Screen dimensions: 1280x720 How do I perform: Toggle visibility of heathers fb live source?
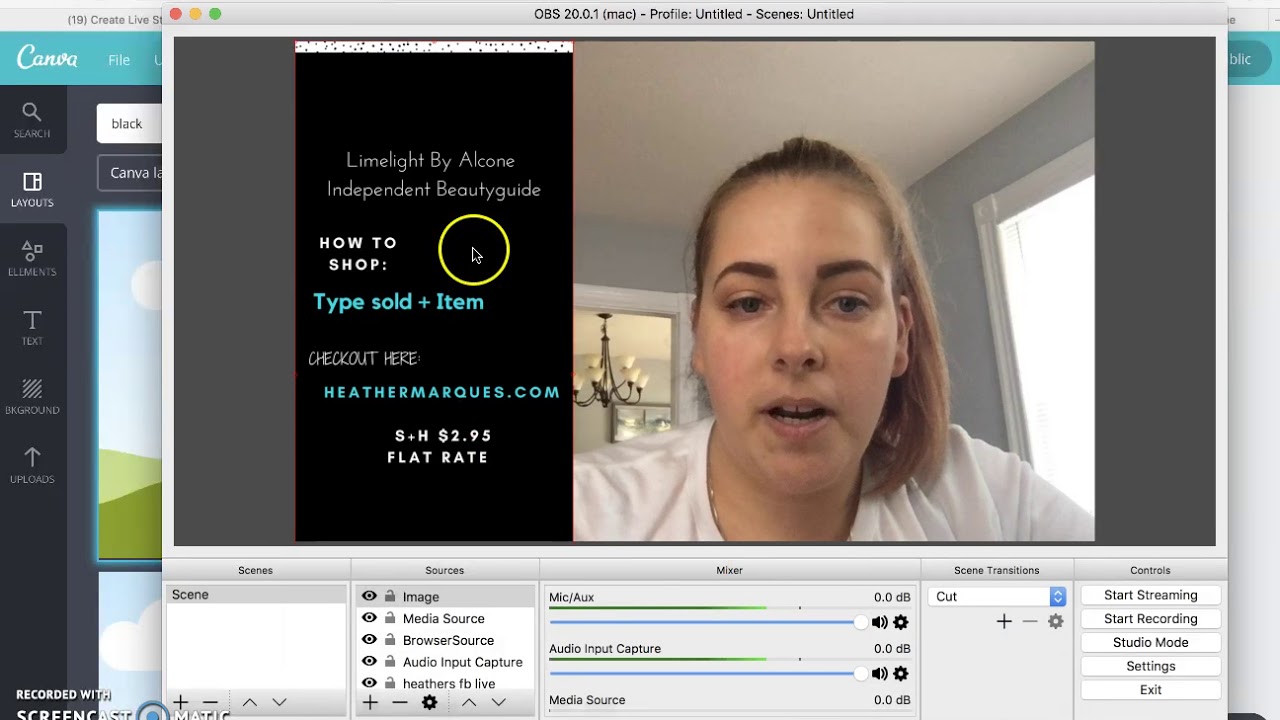coord(369,684)
